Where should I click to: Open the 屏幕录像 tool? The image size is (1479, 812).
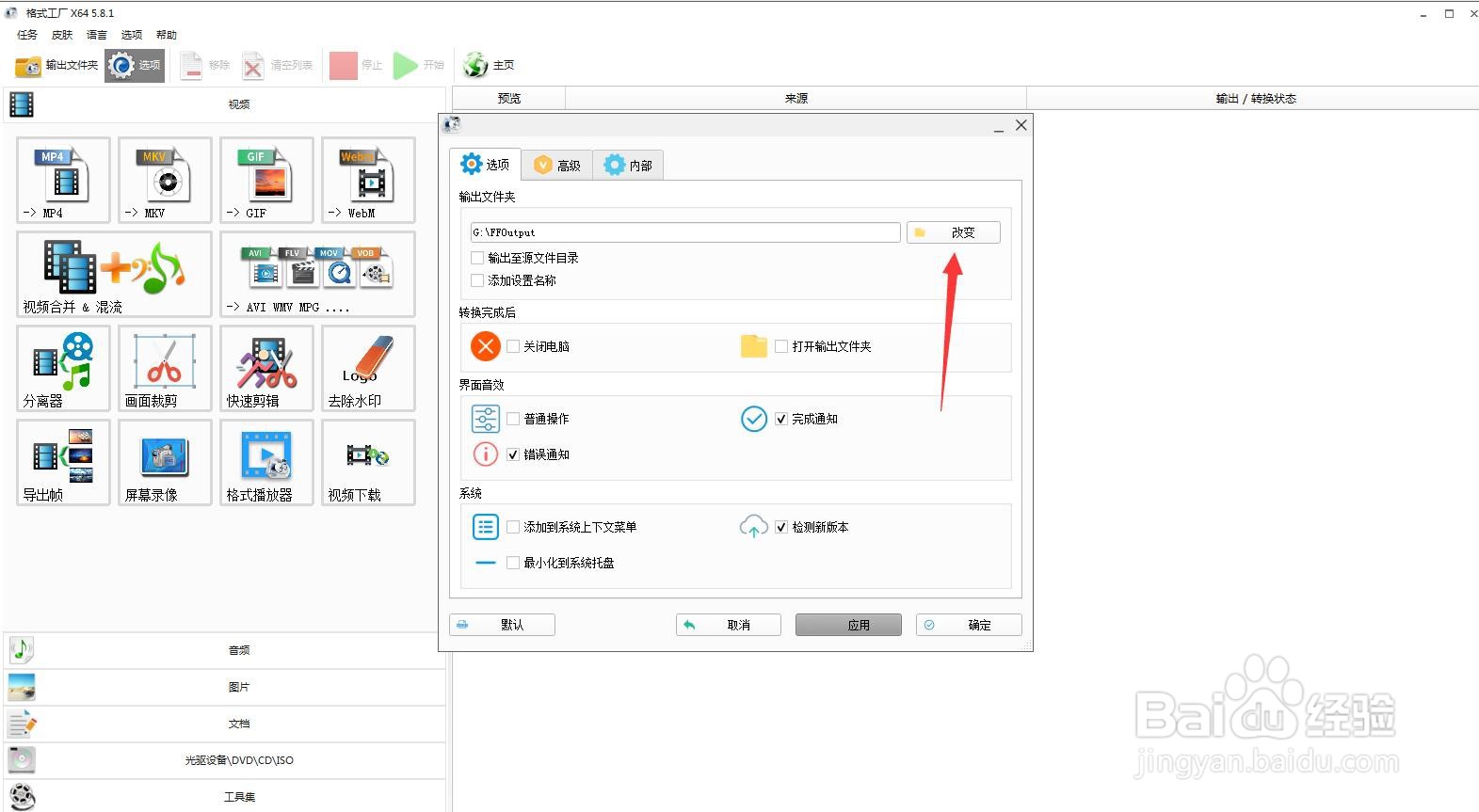(x=165, y=462)
